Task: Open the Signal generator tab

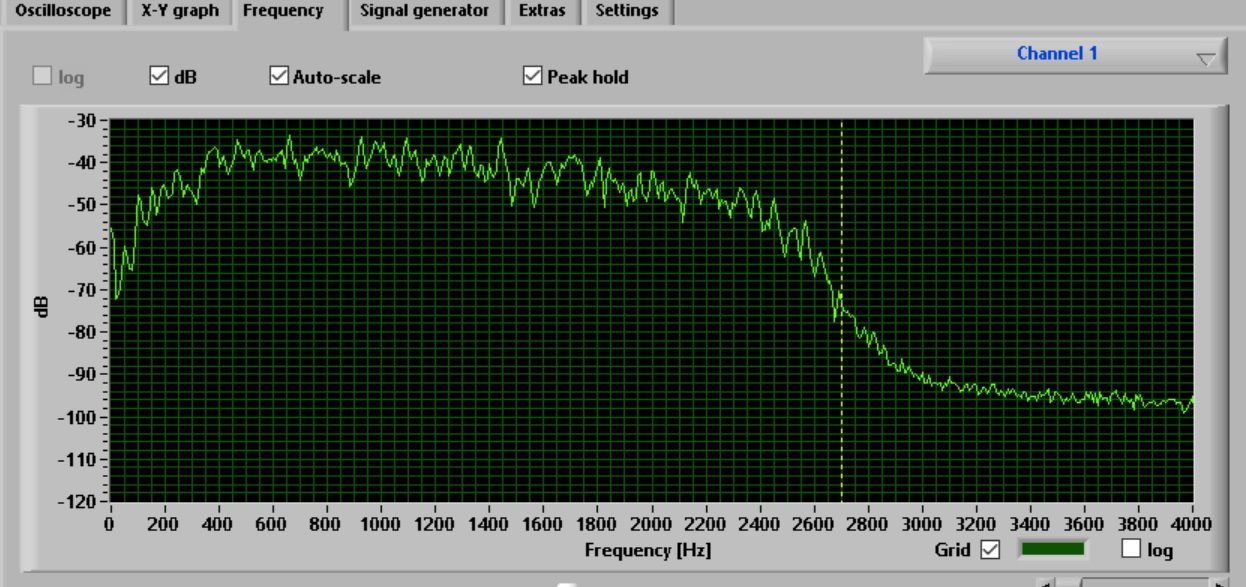Action: tap(424, 12)
